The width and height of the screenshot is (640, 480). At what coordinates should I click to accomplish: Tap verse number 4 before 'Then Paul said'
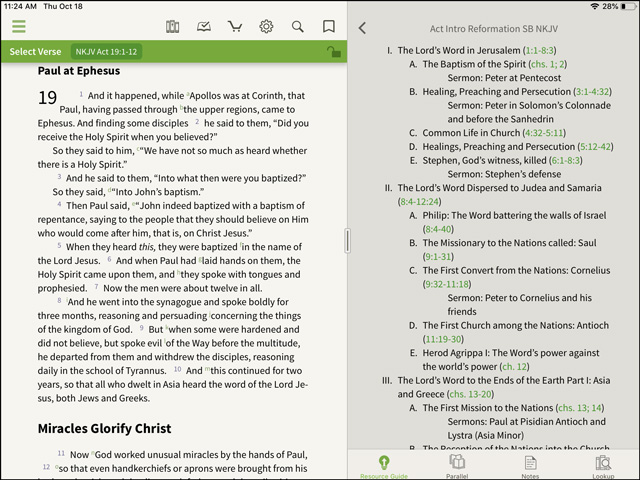60,204
